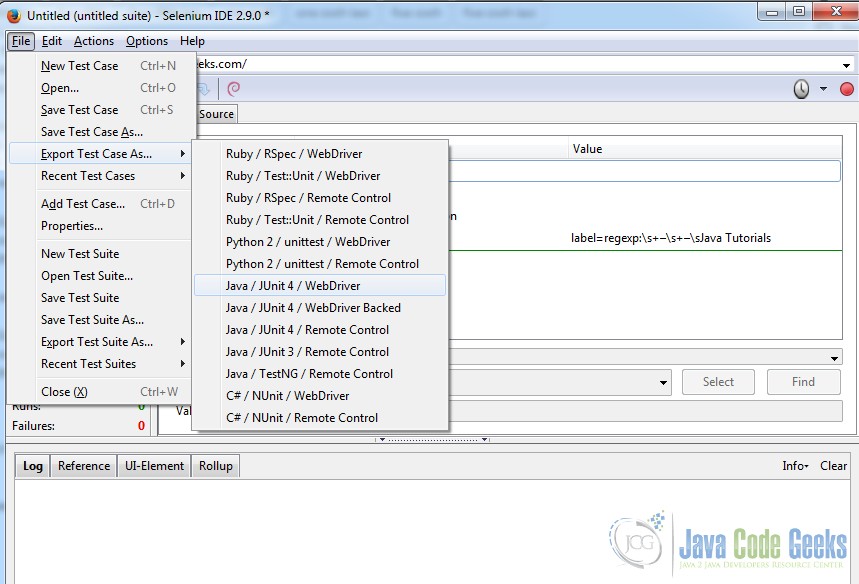Open the Options menu

pos(147,41)
